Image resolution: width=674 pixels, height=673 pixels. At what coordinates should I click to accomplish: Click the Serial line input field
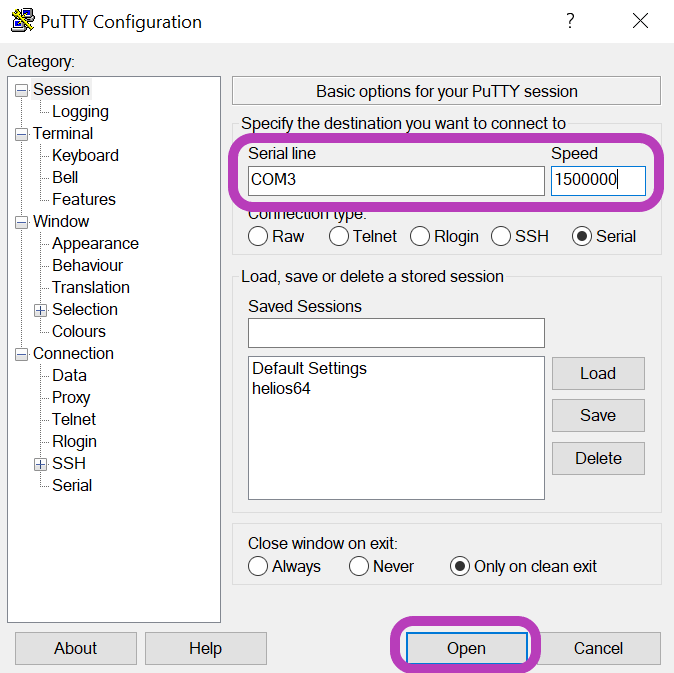396,180
